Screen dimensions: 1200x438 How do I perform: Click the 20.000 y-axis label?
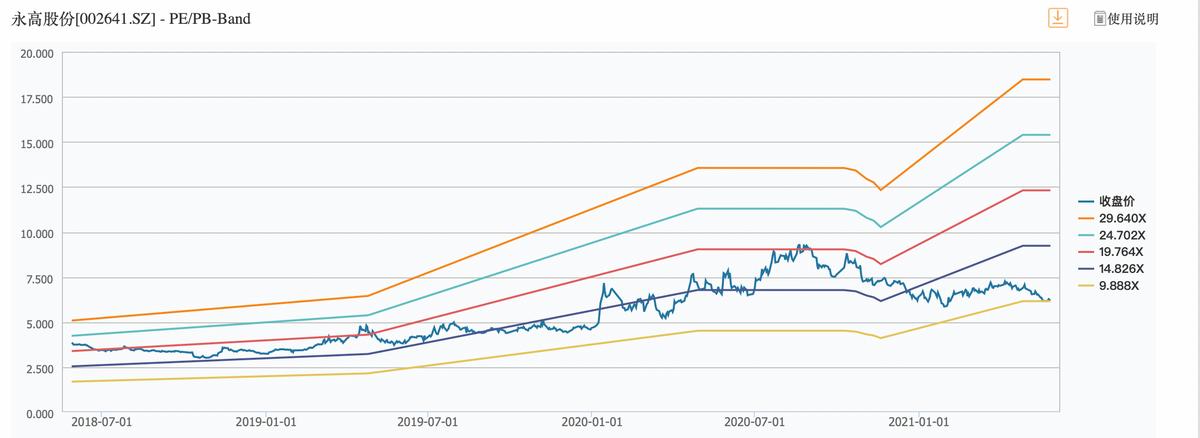coord(37,53)
